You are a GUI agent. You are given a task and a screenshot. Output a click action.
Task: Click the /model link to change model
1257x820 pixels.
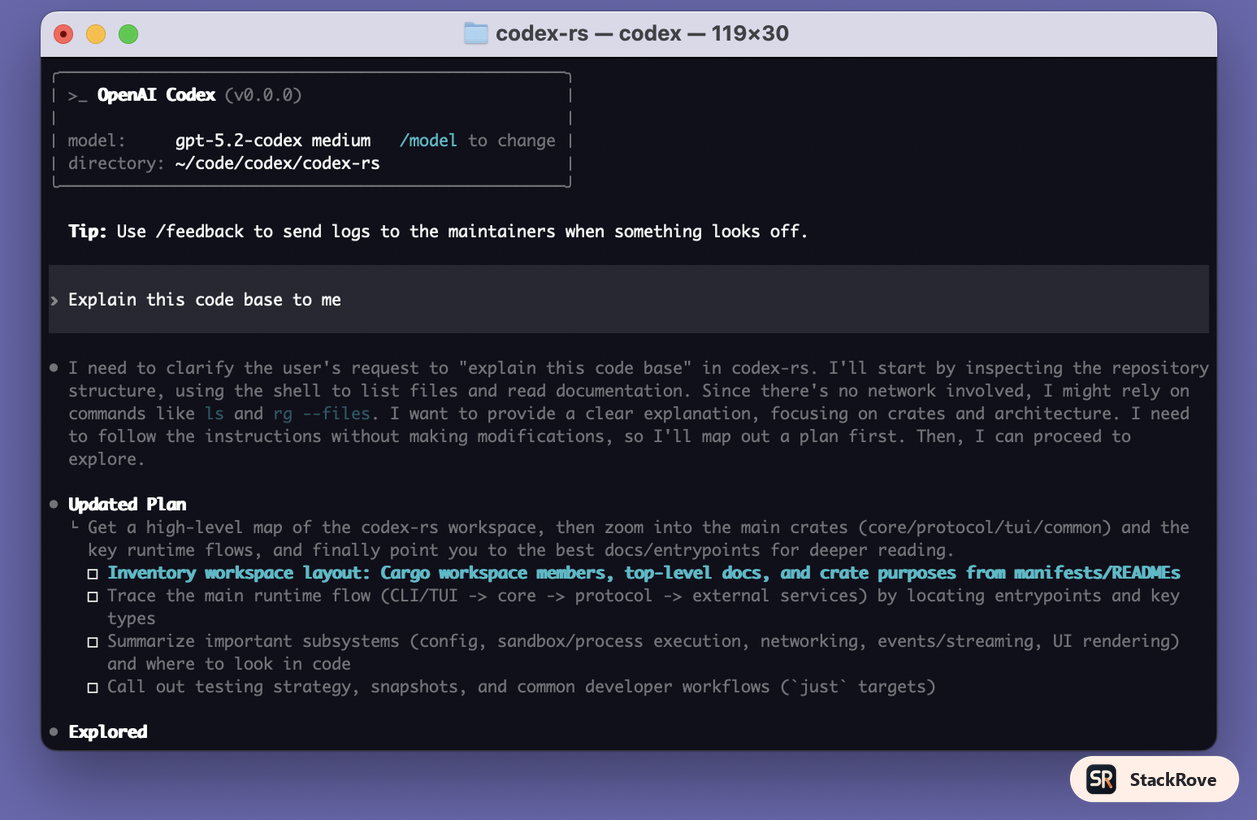coord(428,140)
